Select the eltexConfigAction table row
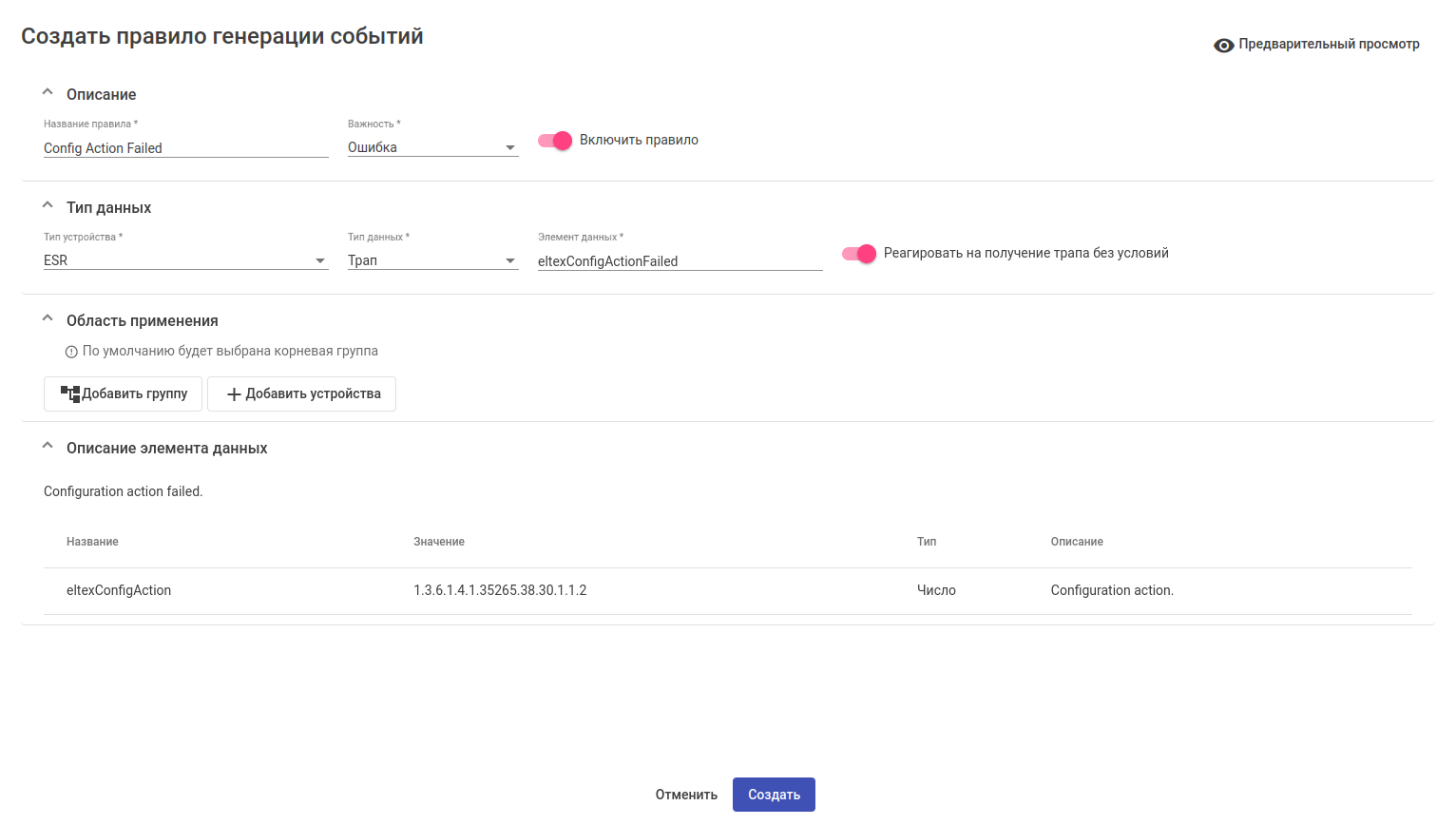The image size is (1456, 825). tap(727, 590)
